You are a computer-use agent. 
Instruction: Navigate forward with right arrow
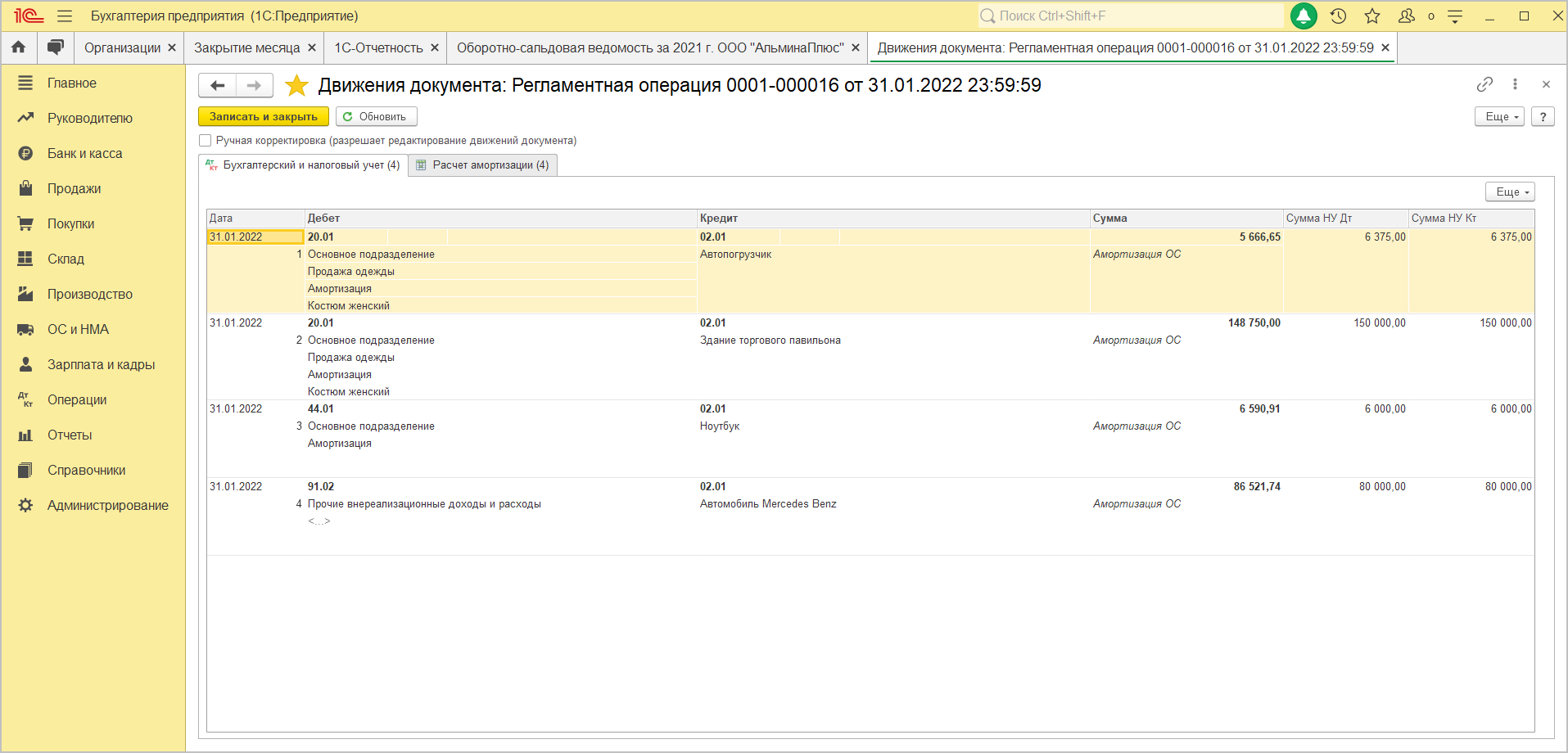pos(255,85)
